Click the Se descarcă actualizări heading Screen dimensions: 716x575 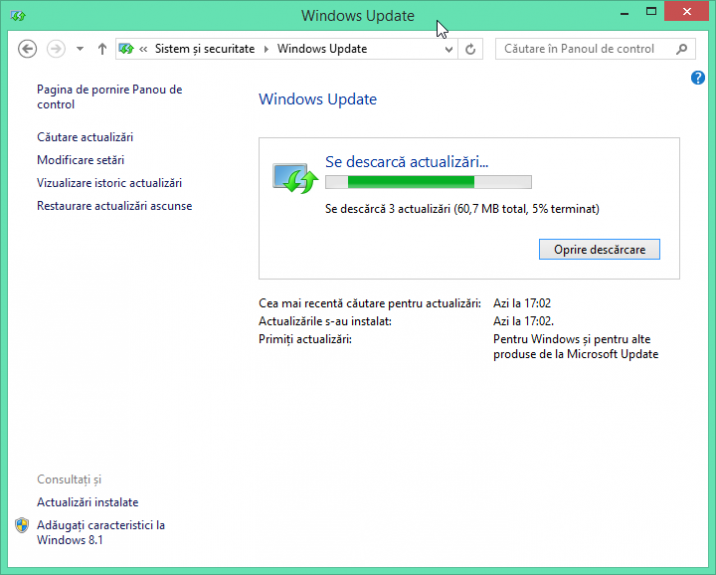click(406, 162)
